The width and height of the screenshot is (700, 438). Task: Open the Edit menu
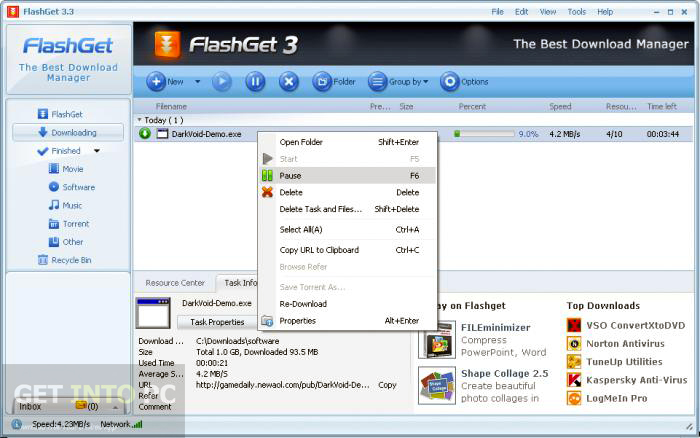point(521,12)
